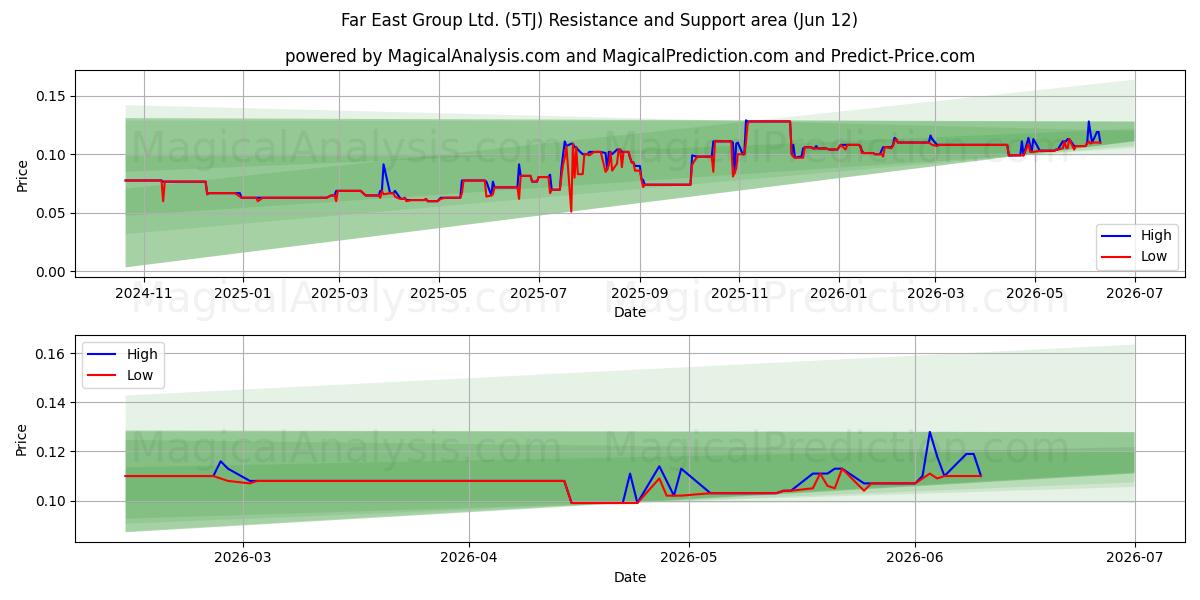Screen dimensions: 1200x600
Task: Click the '0.15' y-axis label in the top chart
Action: 50,97
